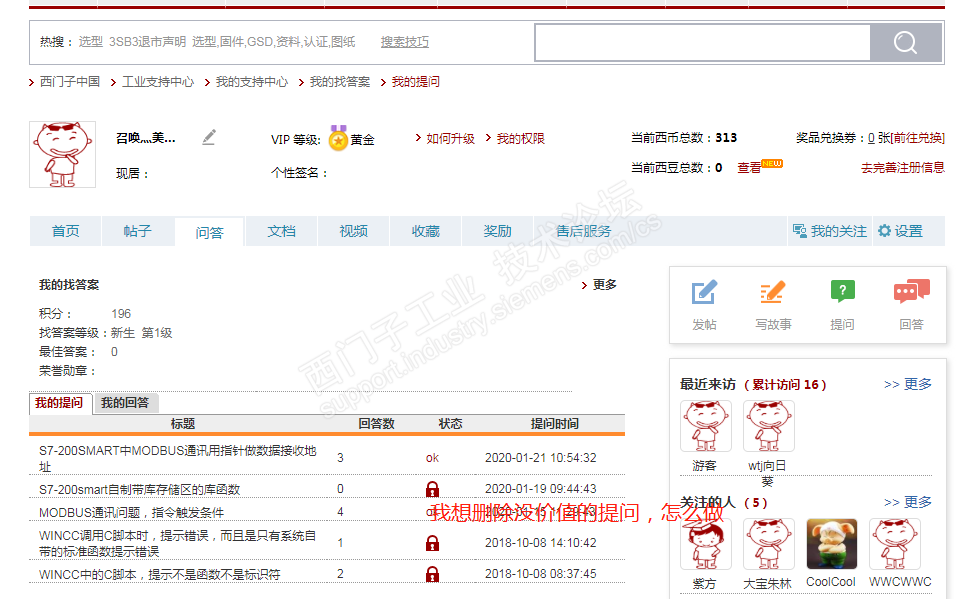Click the 提问时间 column header

554,424
